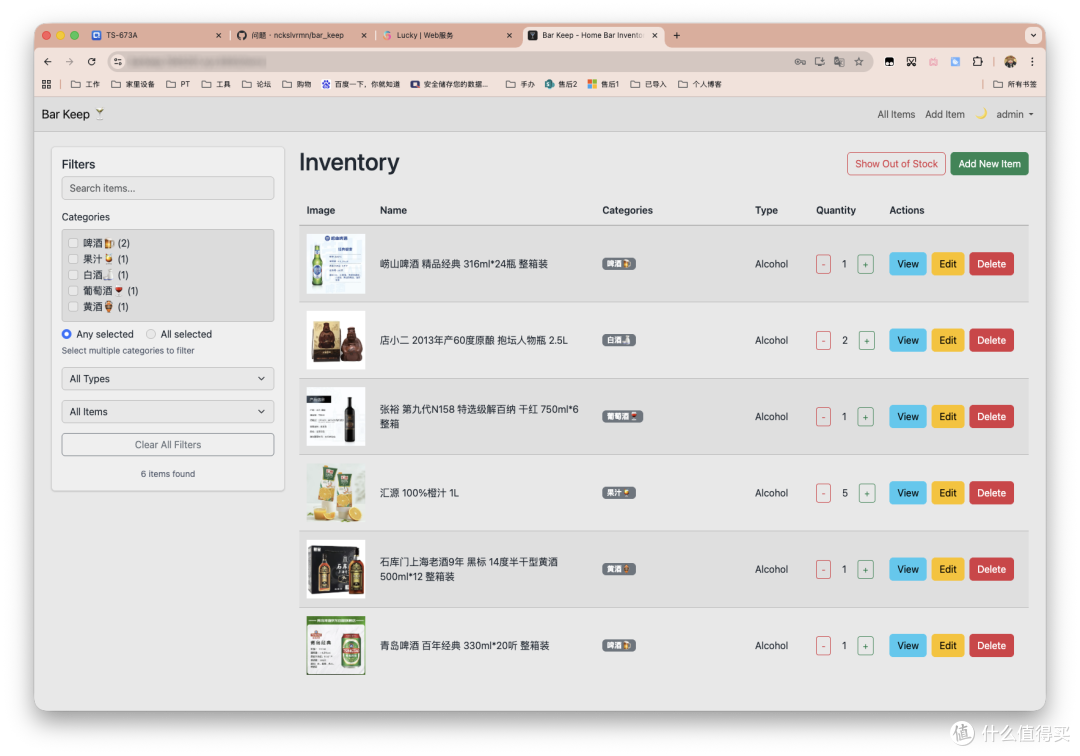Screen dimensions: 1080x756
Task: Edit the 张裕 wine item
Action: tap(948, 417)
